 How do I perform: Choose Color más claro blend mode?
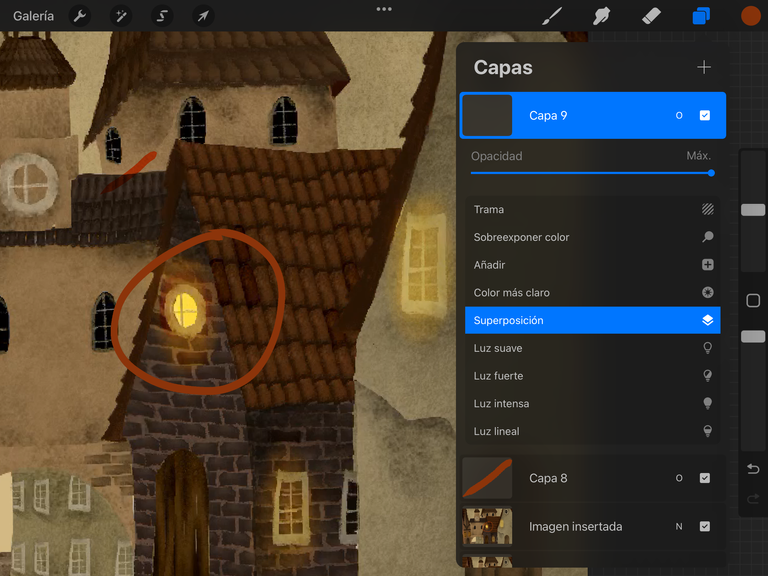click(x=593, y=293)
